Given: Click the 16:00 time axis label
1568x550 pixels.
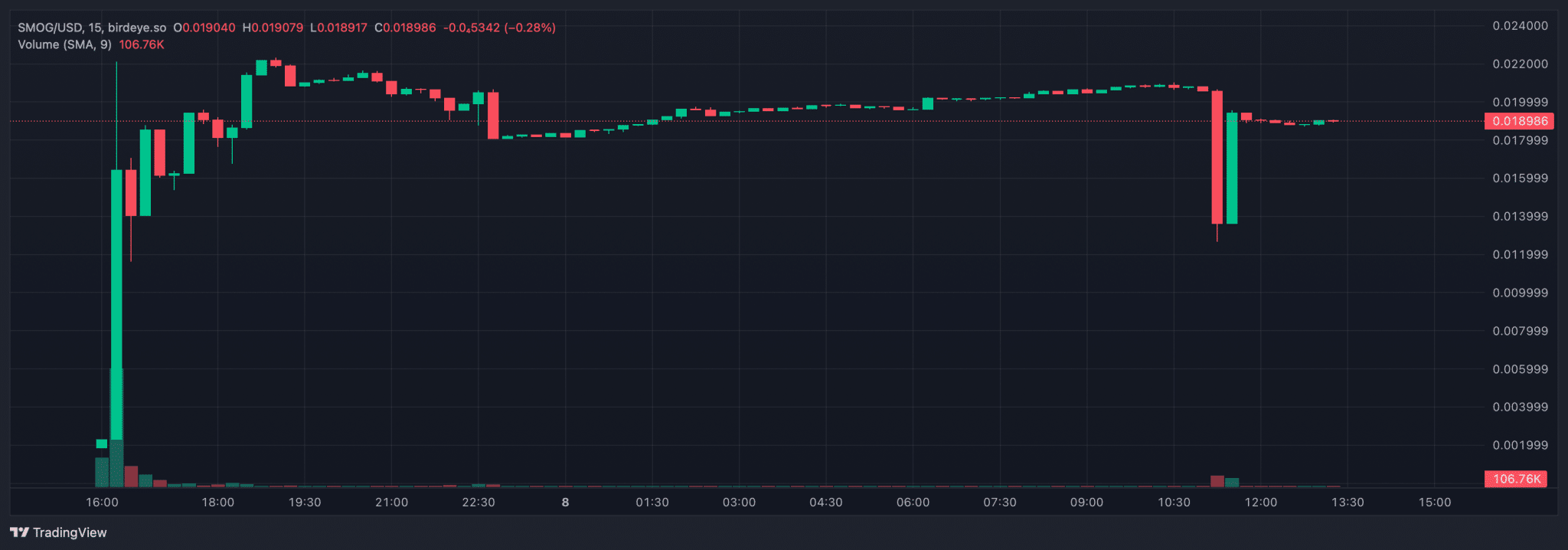Looking at the screenshot, I should [x=102, y=503].
